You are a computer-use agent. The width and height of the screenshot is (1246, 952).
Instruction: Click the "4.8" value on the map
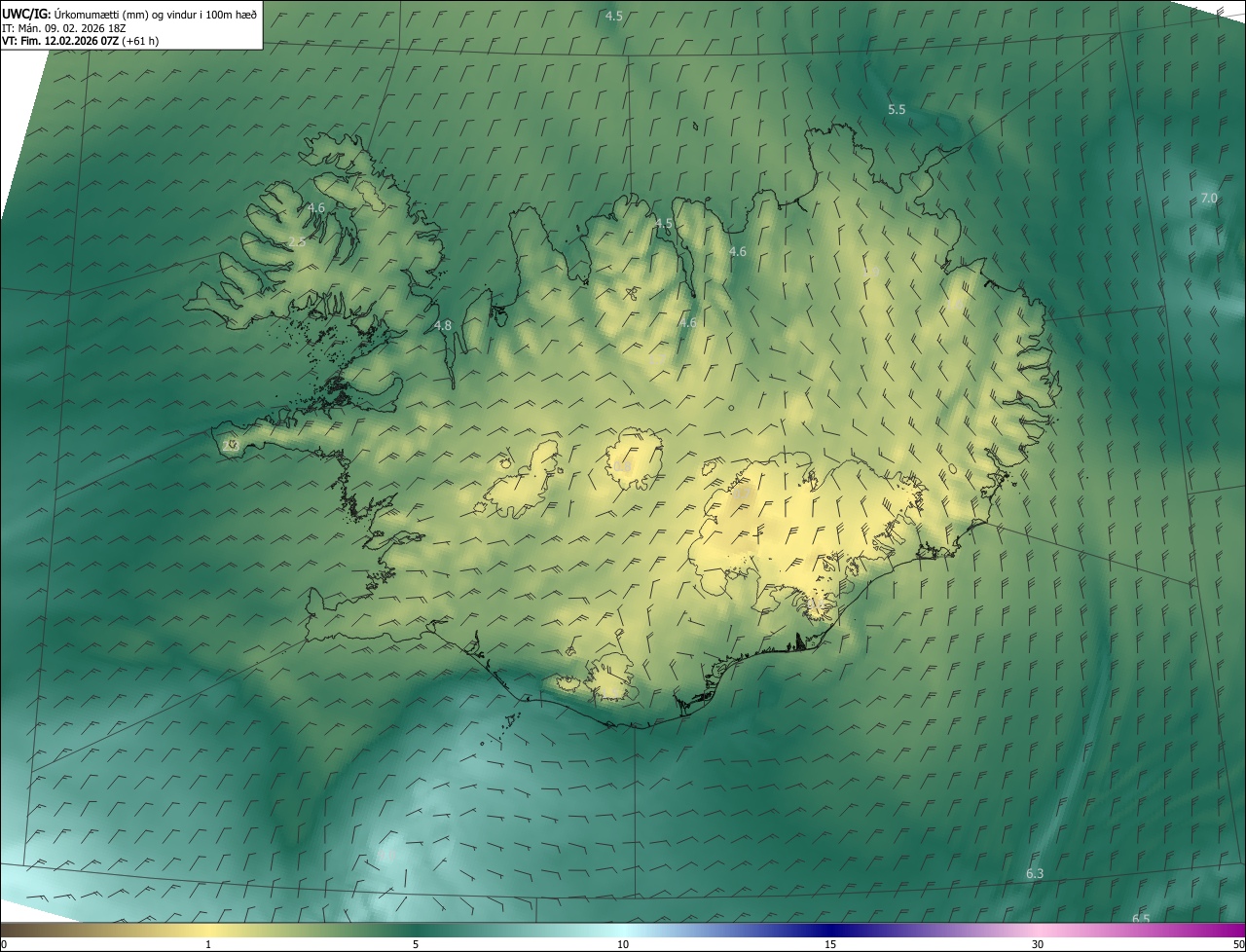(443, 325)
